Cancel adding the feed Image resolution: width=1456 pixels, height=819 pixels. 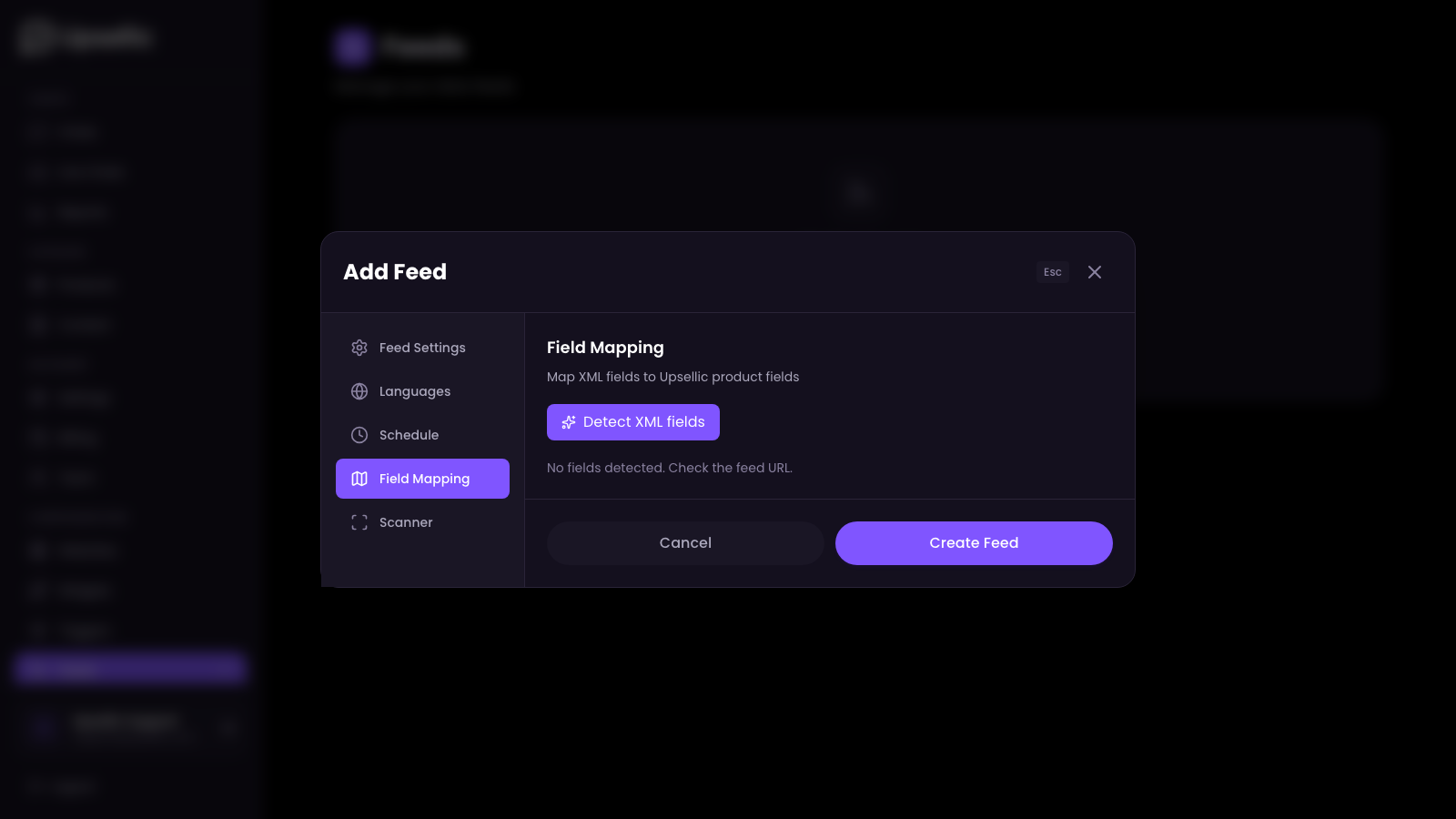coord(685,543)
